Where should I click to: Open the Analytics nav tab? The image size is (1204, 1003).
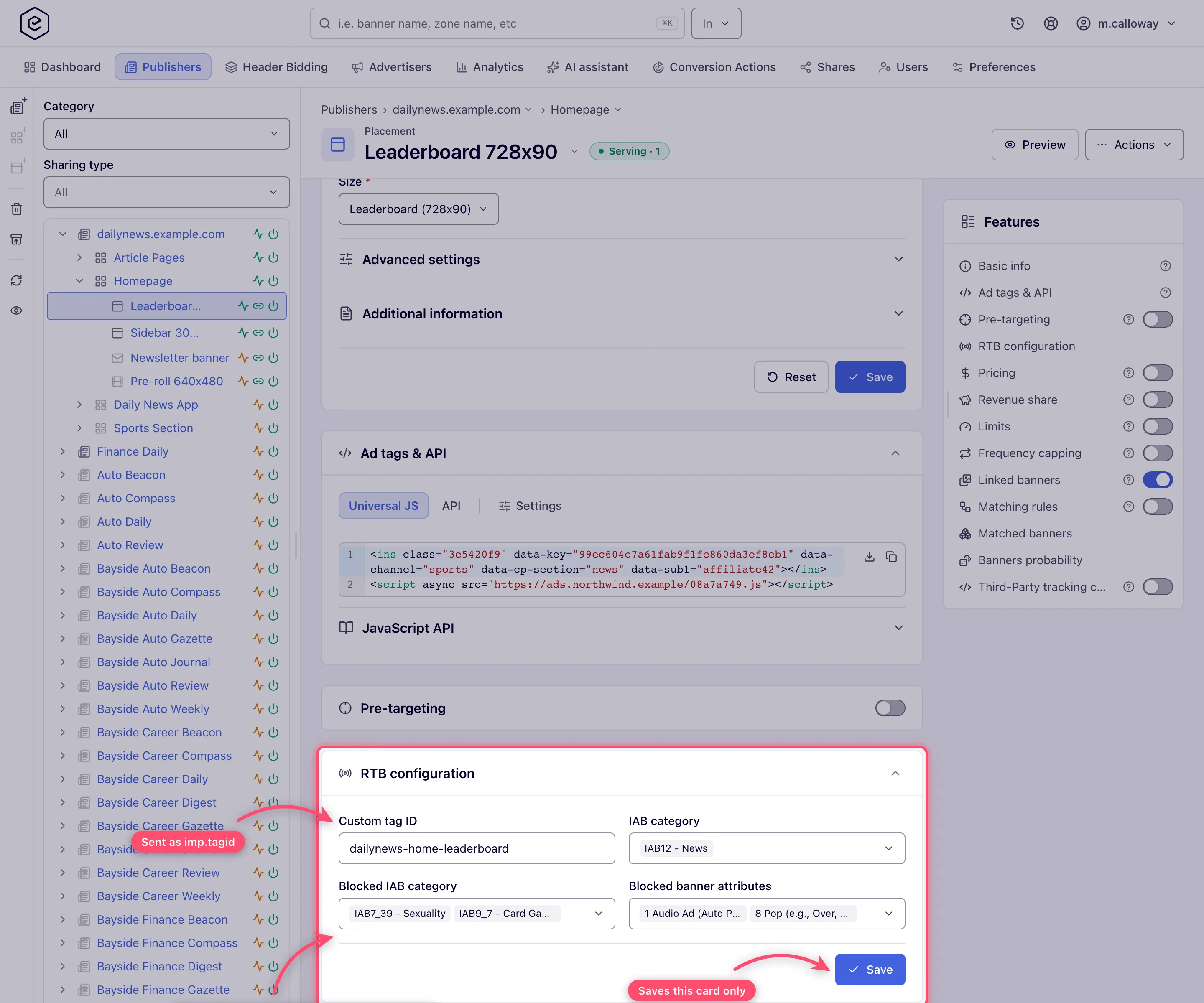pyautogui.click(x=490, y=67)
